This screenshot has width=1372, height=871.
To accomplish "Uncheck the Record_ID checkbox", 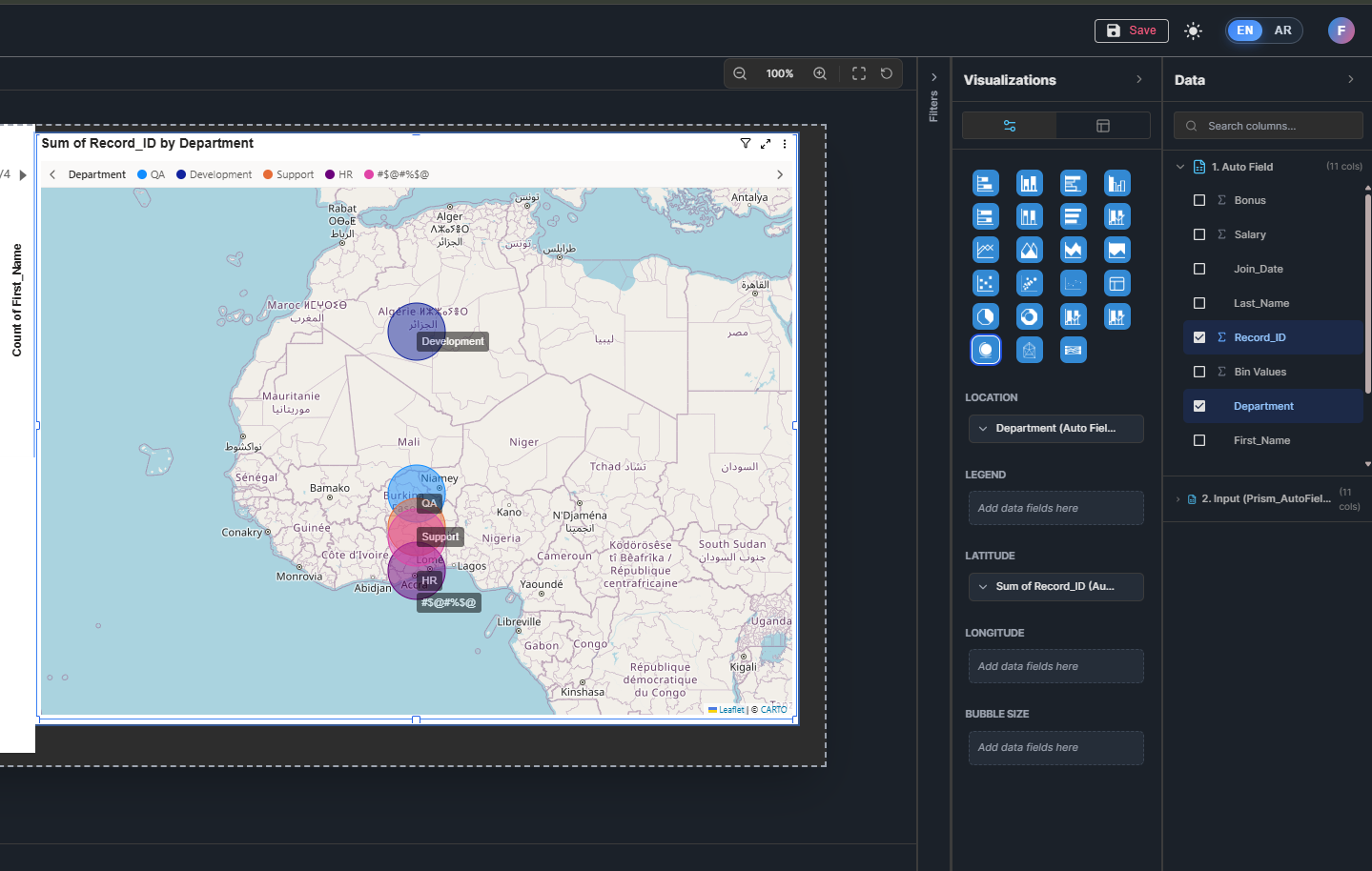I will [x=1199, y=337].
